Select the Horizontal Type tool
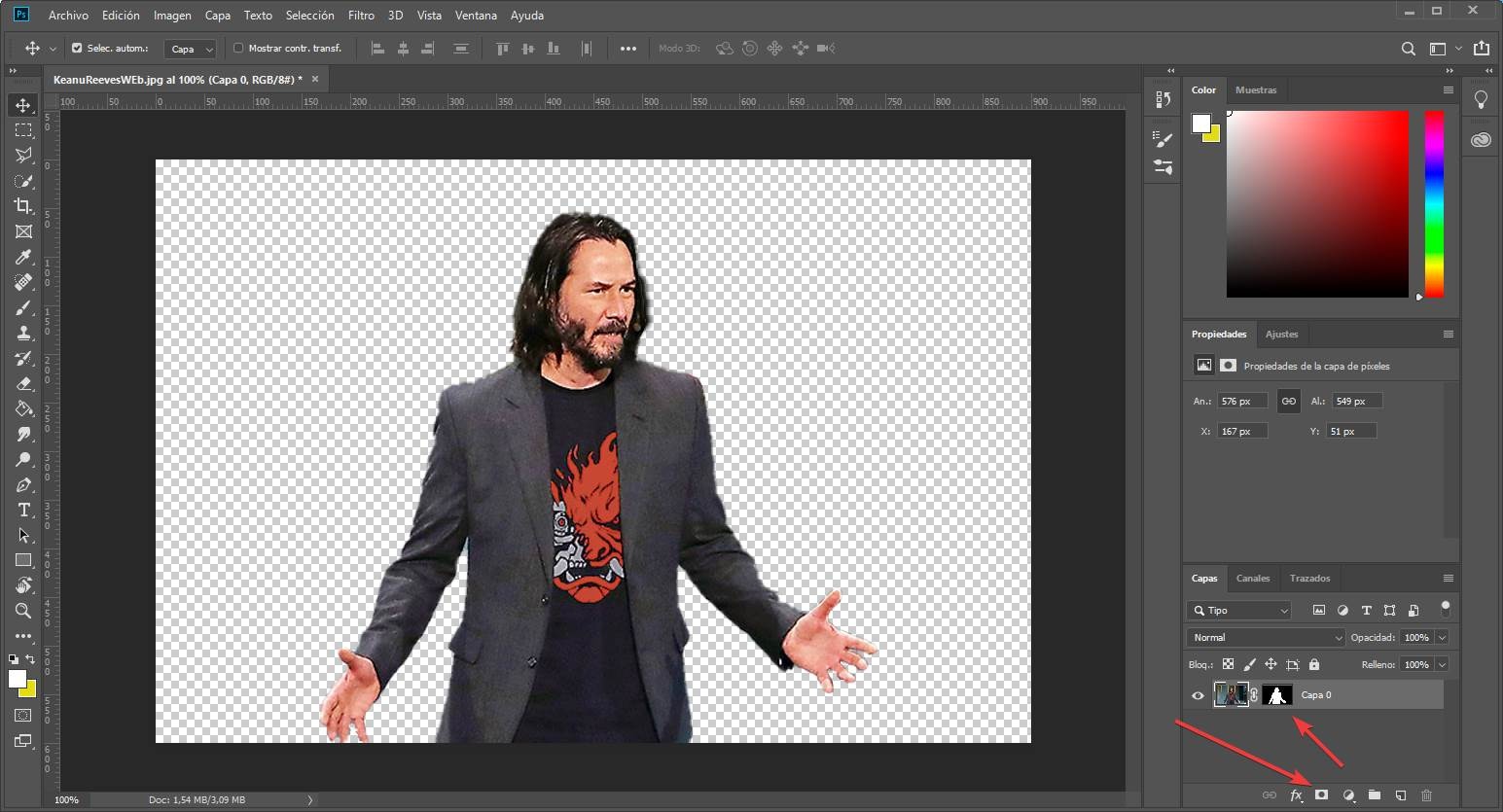The width and height of the screenshot is (1503, 812). (x=23, y=510)
